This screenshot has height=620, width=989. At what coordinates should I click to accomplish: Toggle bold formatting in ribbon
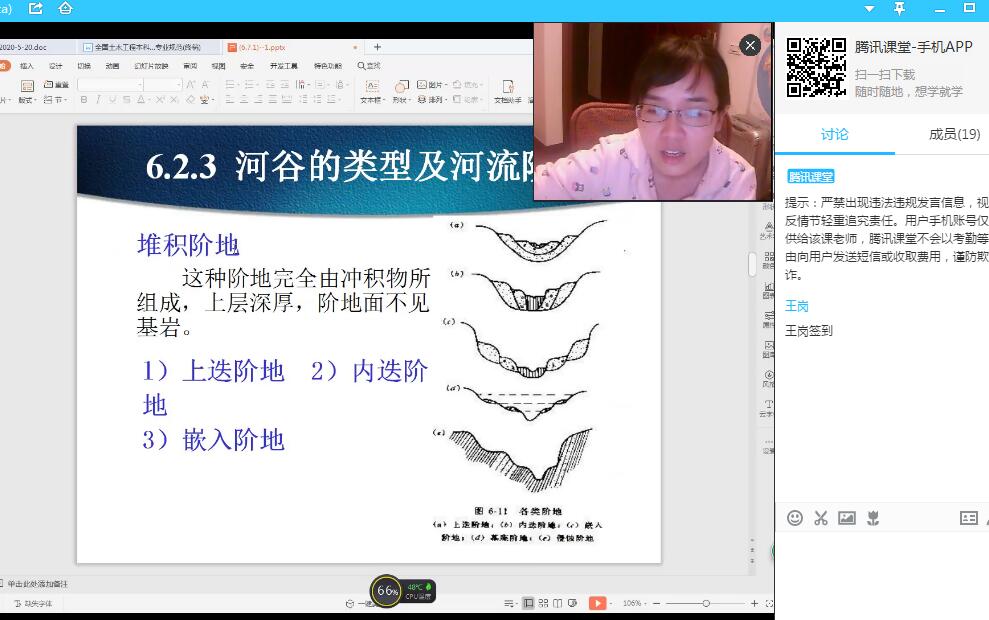[x=84, y=100]
